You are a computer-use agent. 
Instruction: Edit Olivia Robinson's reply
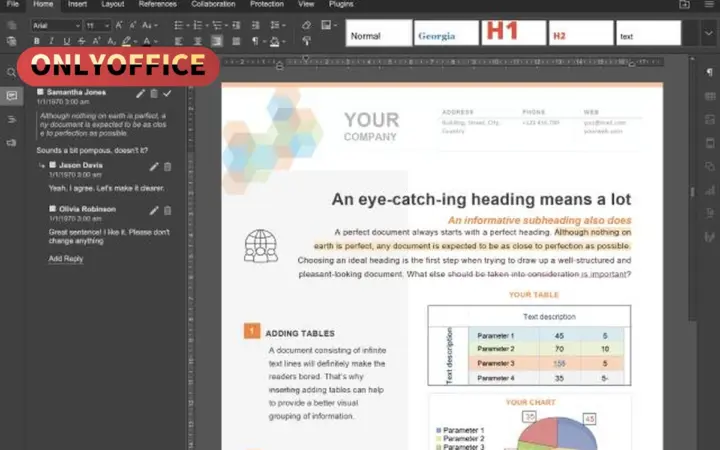click(154, 210)
